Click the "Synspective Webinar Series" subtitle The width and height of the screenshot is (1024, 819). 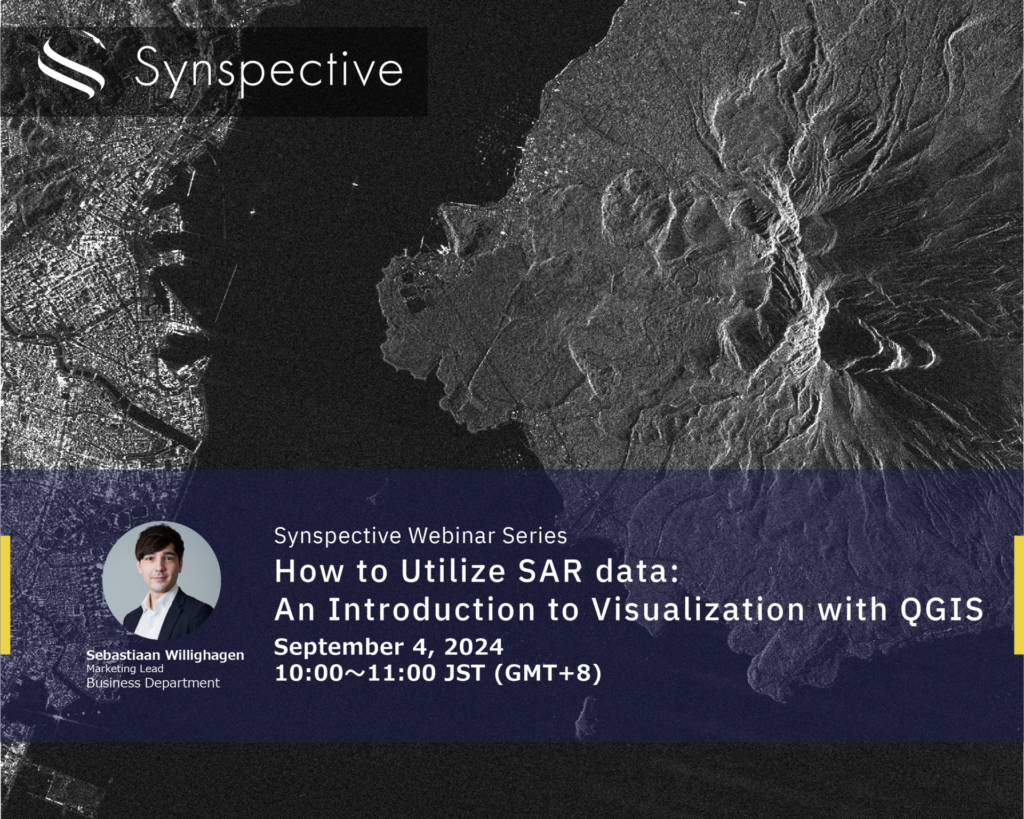(421, 536)
